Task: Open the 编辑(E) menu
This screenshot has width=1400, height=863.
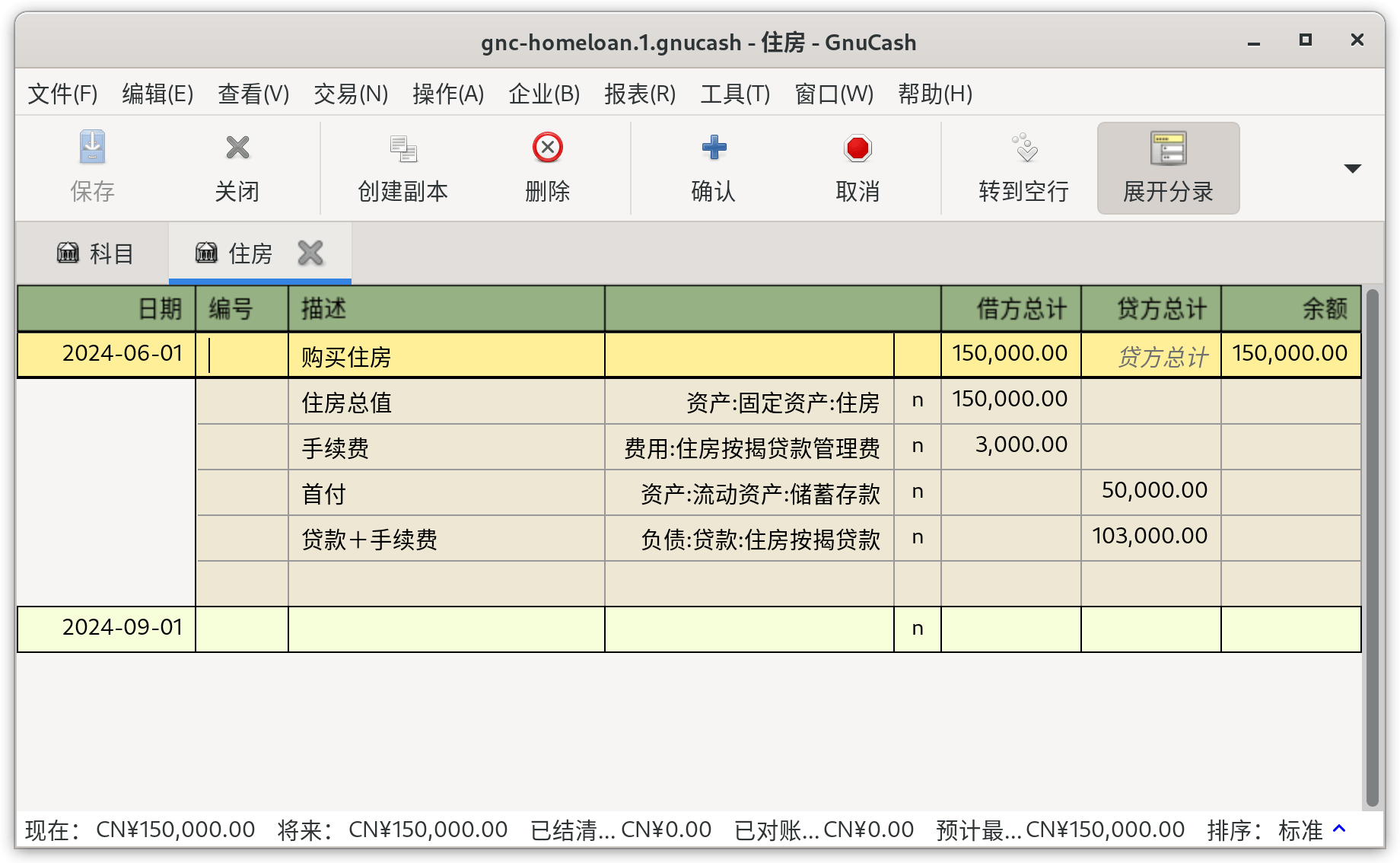Action: point(157,94)
